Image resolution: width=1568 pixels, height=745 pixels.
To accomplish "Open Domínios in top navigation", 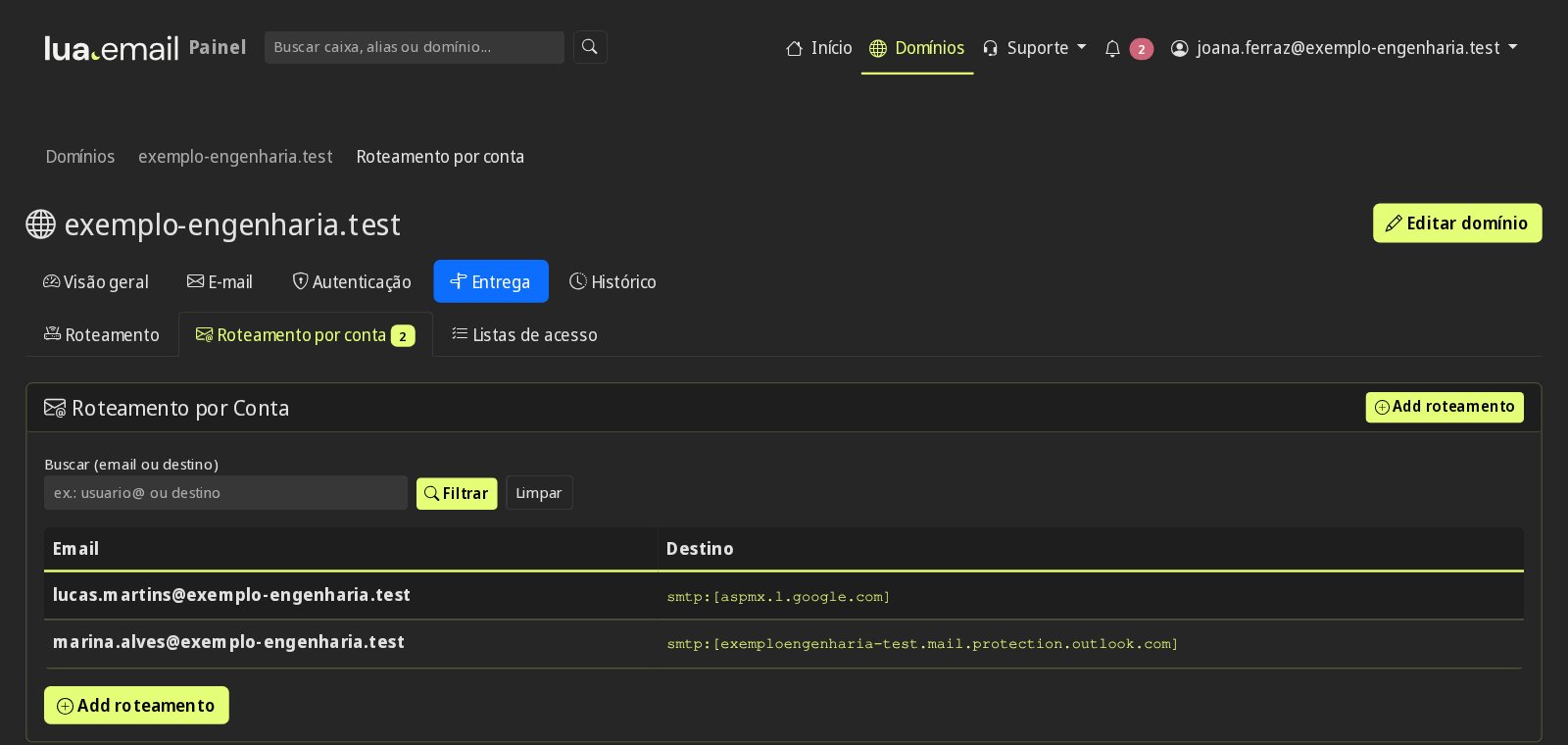I will tap(917, 48).
